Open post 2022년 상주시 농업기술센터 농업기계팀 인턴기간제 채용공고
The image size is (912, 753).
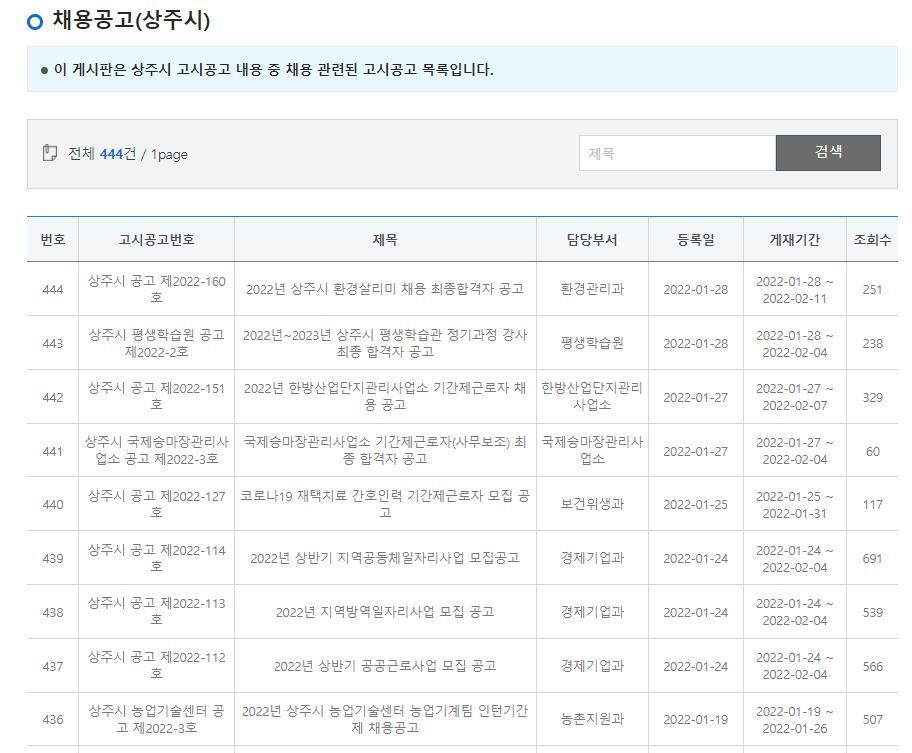coord(385,719)
